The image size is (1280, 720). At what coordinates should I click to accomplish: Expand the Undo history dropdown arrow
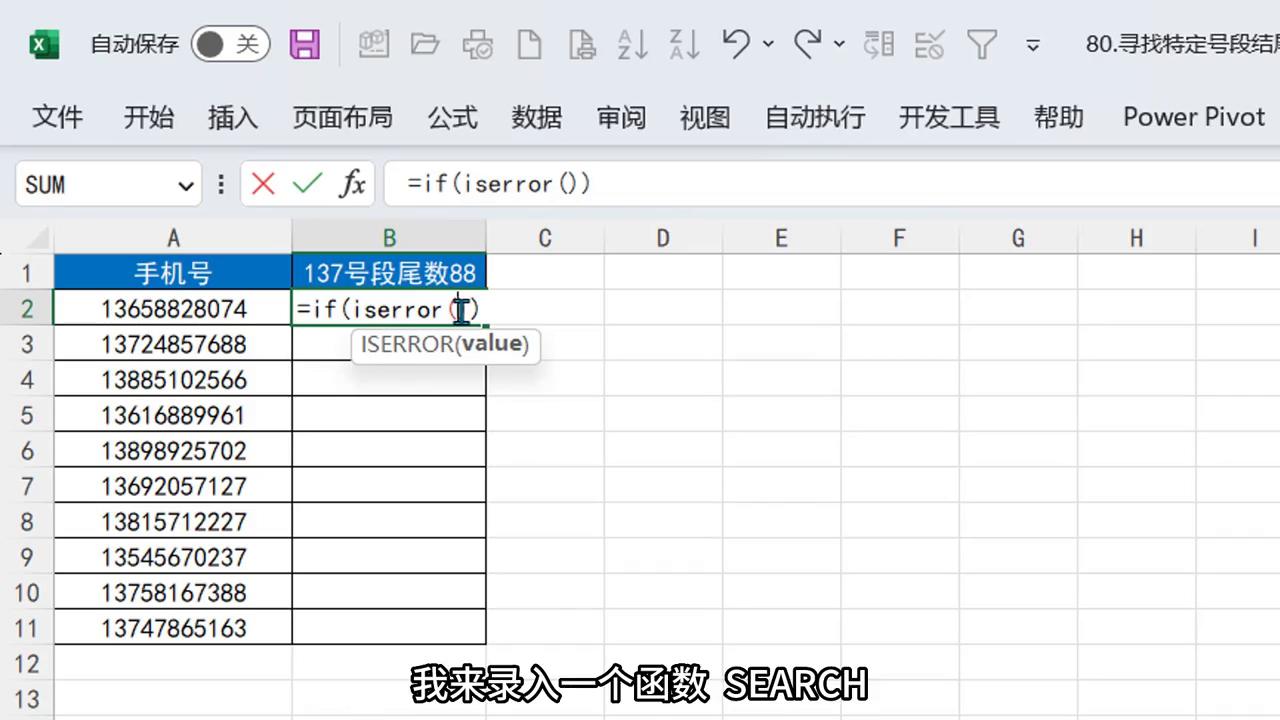[x=768, y=44]
